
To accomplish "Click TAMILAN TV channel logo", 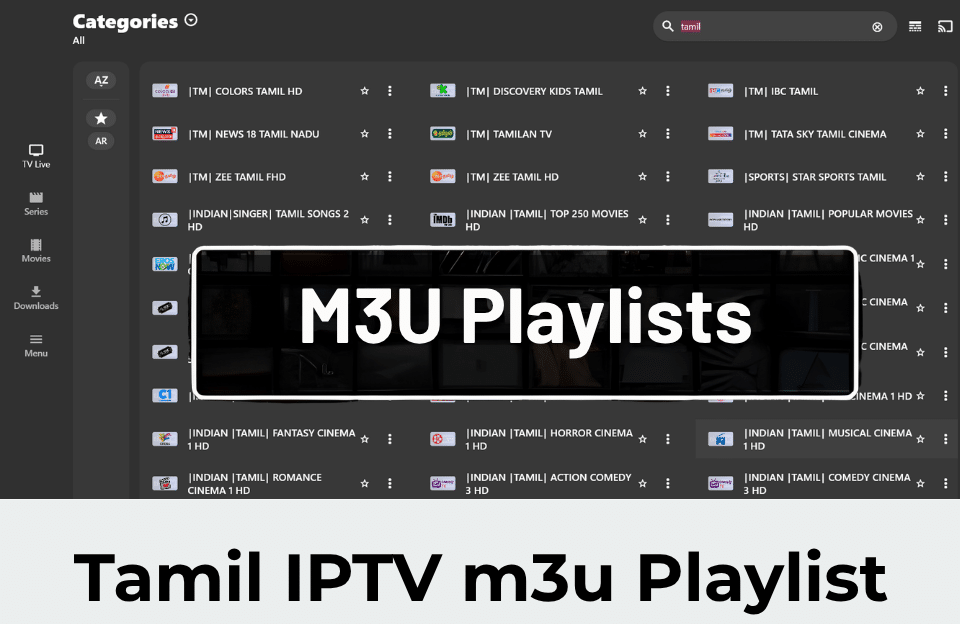I will (x=443, y=133).
